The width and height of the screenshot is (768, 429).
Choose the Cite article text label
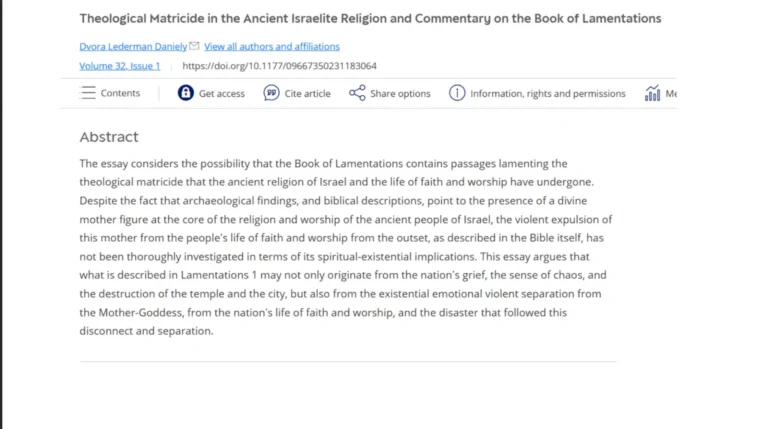(x=307, y=93)
